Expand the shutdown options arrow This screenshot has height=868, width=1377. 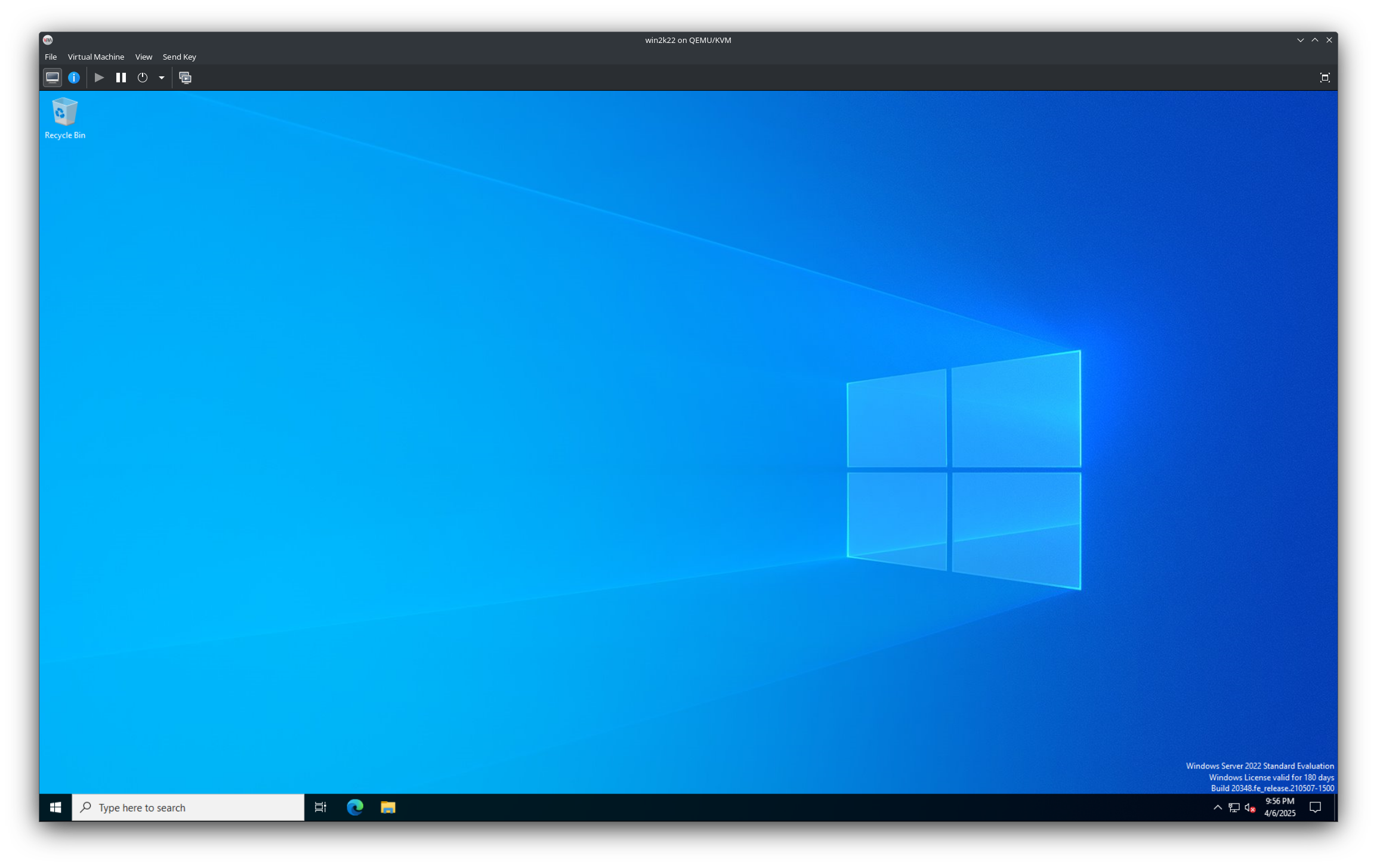click(160, 78)
